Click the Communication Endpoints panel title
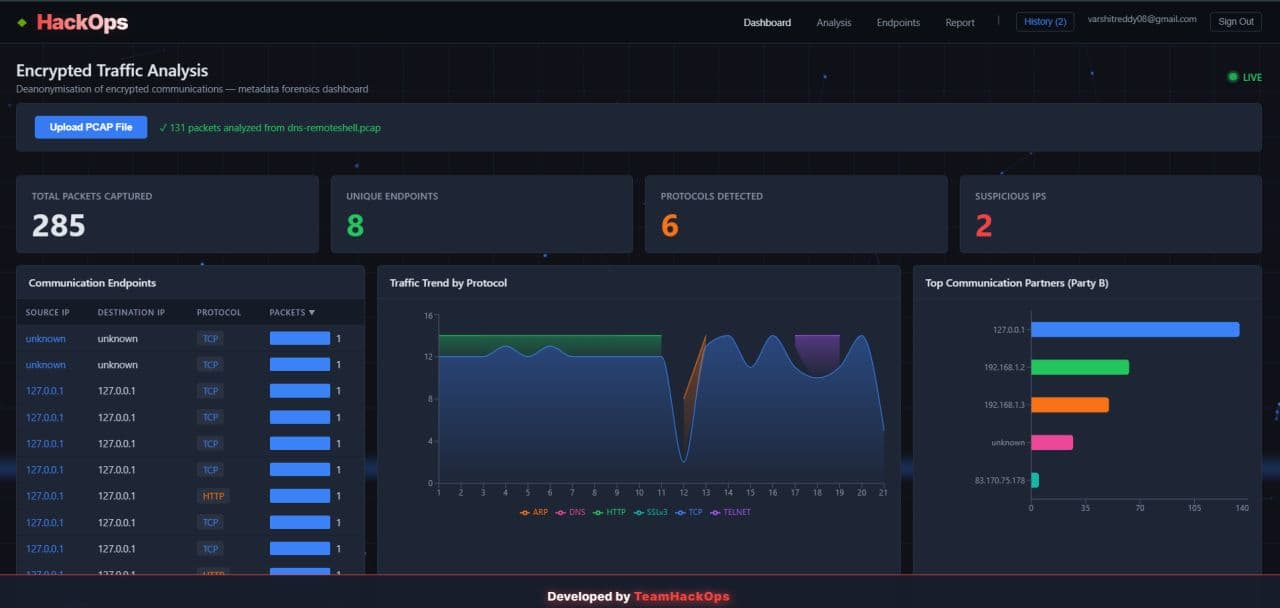 click(x=92, y=283)
